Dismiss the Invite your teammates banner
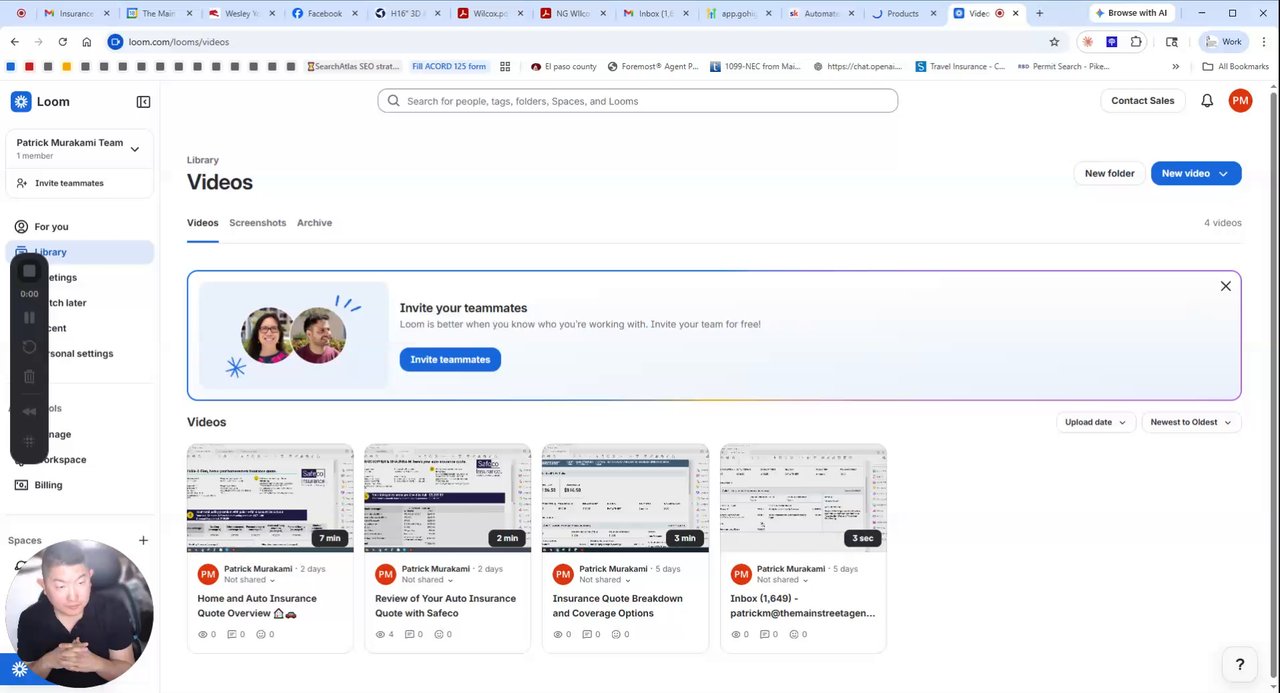Image resolution: width=1280 pixels, height=693 pixels. [x=1225, y=286]
